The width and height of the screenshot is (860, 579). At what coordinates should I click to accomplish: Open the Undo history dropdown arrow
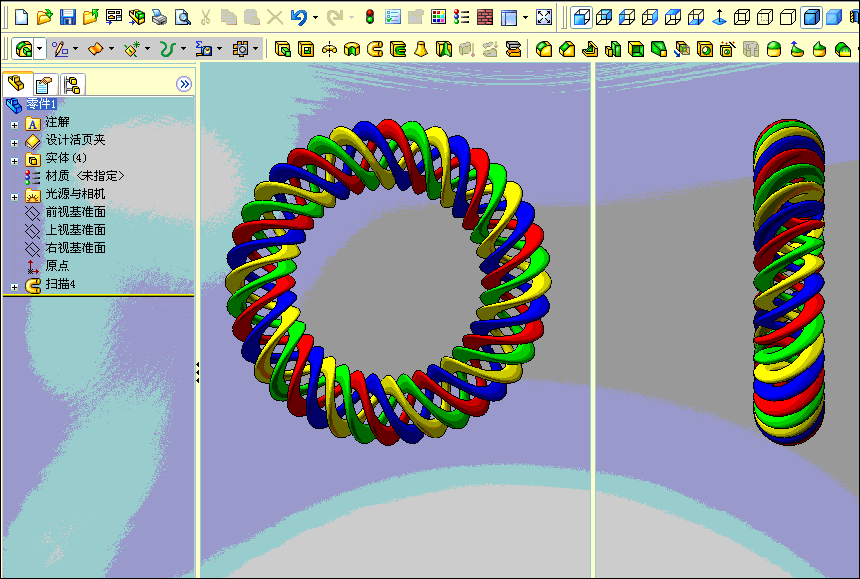(x=315, y=17)
